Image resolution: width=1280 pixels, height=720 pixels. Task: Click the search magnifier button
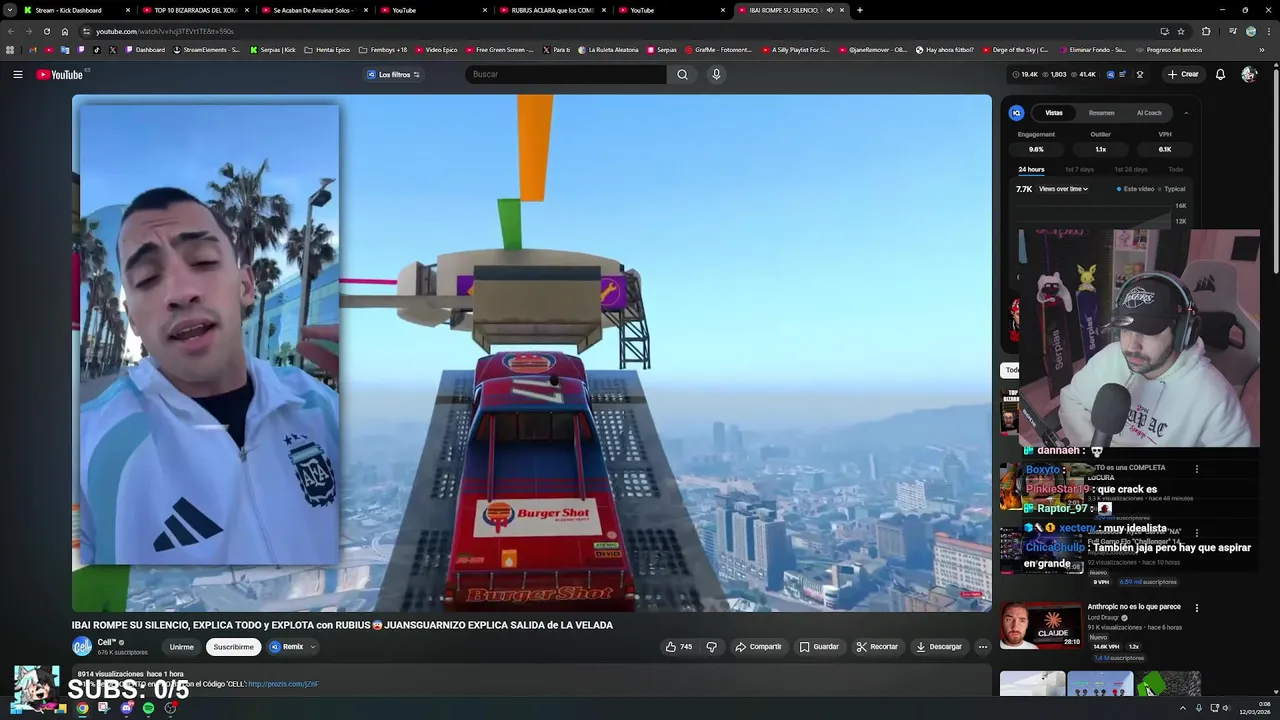pyautogui.click(x=682, y=74)
